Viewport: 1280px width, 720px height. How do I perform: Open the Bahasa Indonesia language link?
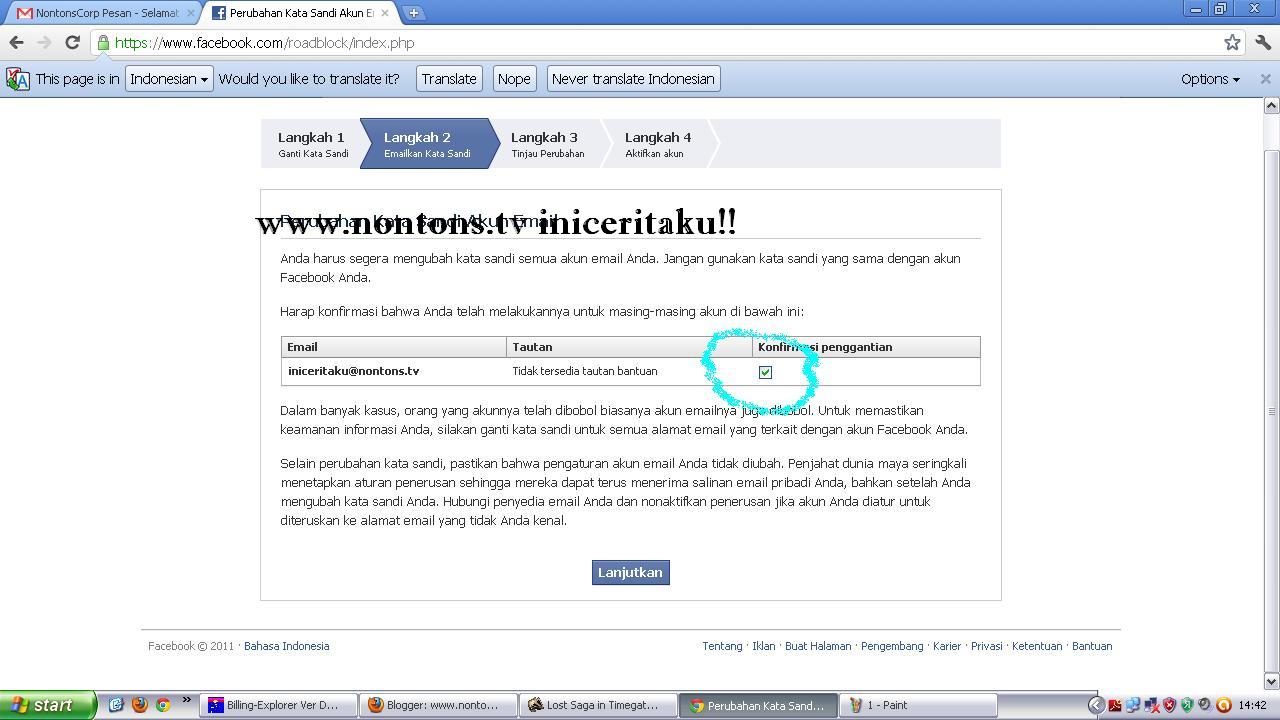pos(286,646)
